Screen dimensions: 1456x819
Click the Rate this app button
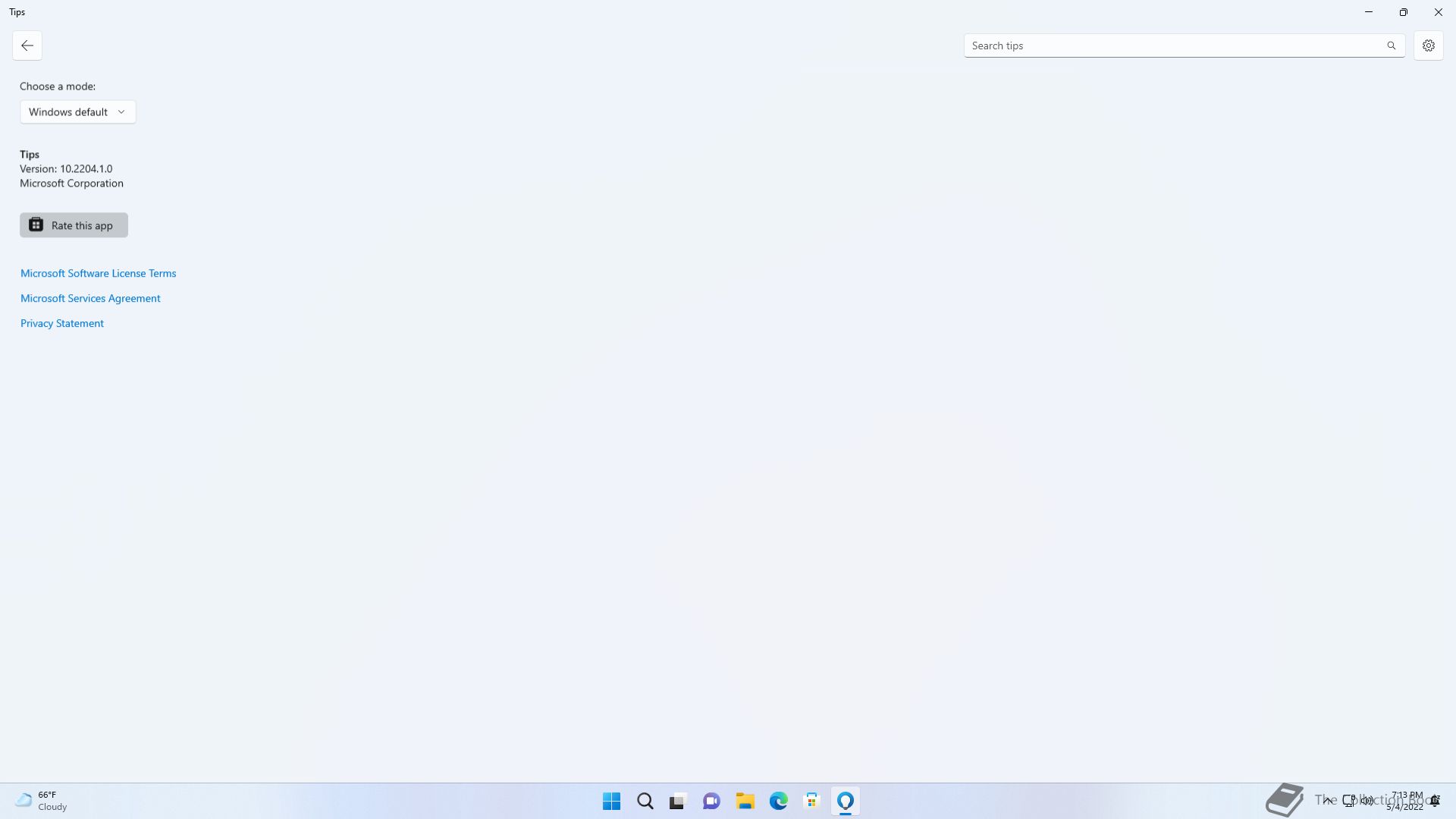(74, 225)
